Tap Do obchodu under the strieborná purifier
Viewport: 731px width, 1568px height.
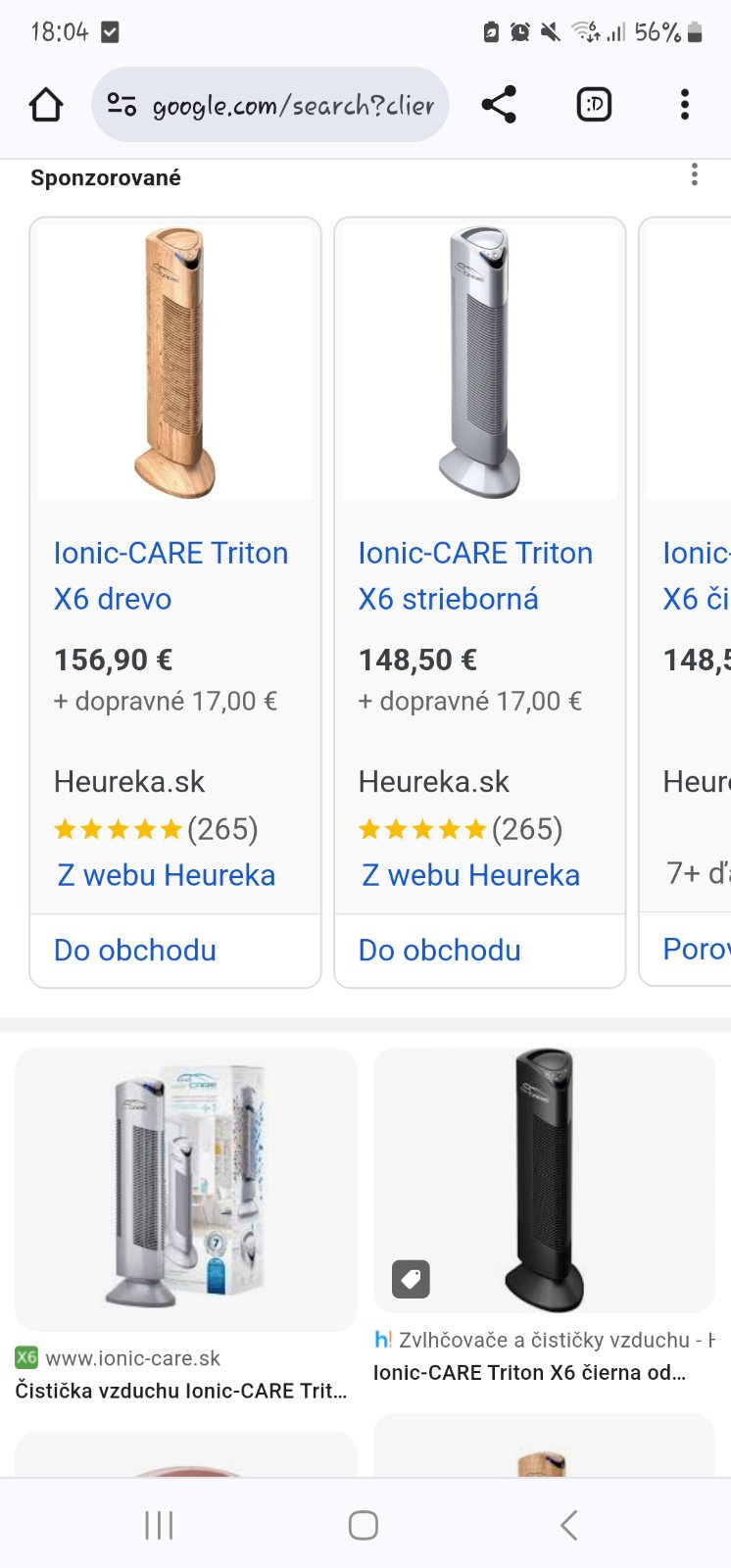pyautogui.click(x=440, y=950)
